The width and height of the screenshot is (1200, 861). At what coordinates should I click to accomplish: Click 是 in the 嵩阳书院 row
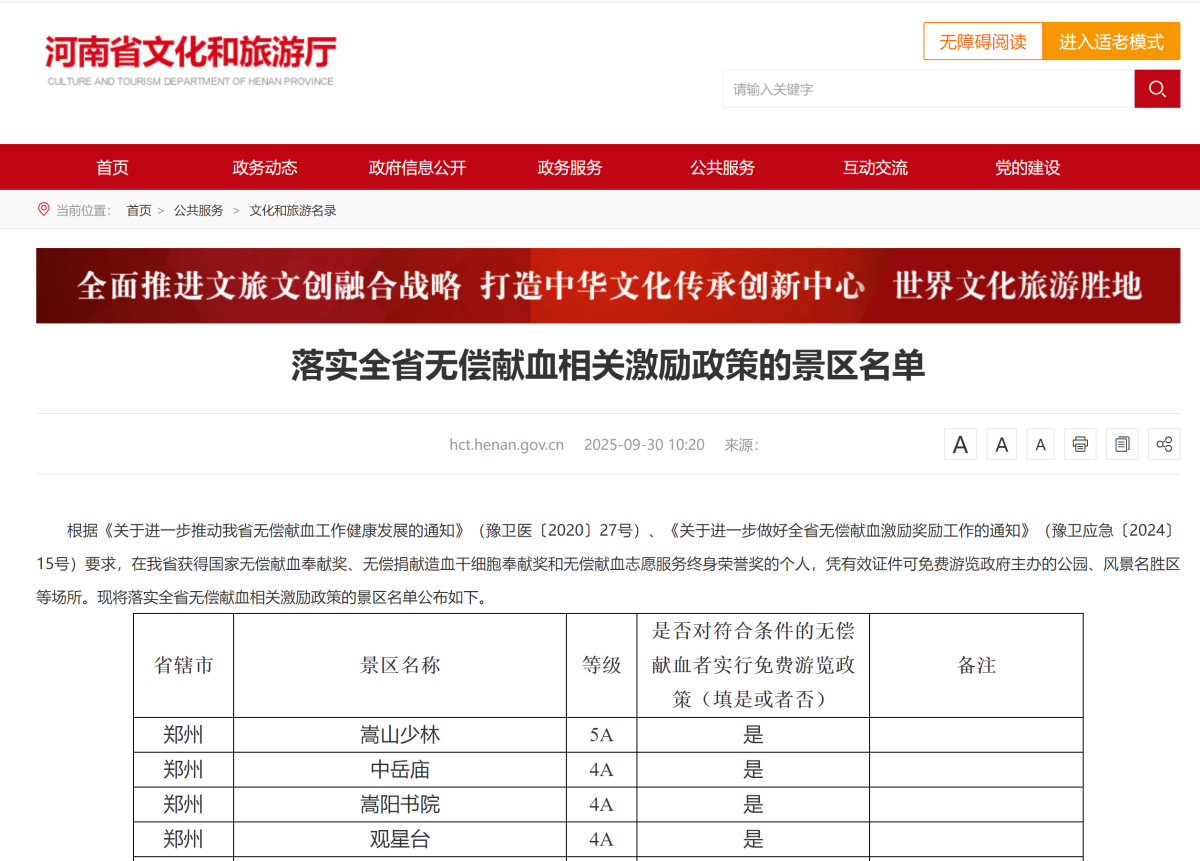(x=753, y=805)
